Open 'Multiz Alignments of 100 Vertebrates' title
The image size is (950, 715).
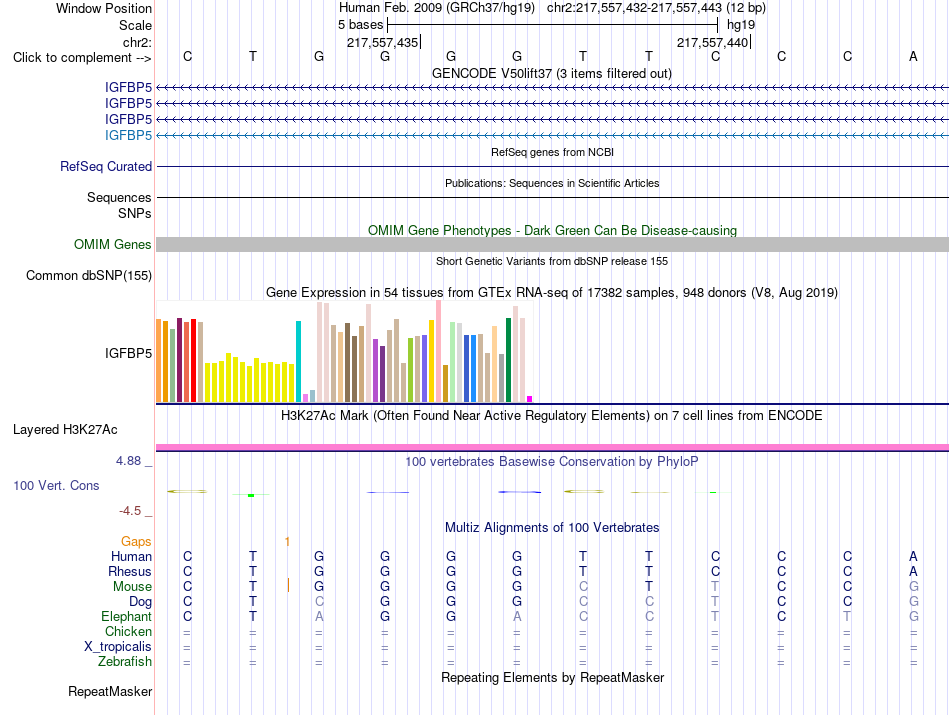[552, 528]
